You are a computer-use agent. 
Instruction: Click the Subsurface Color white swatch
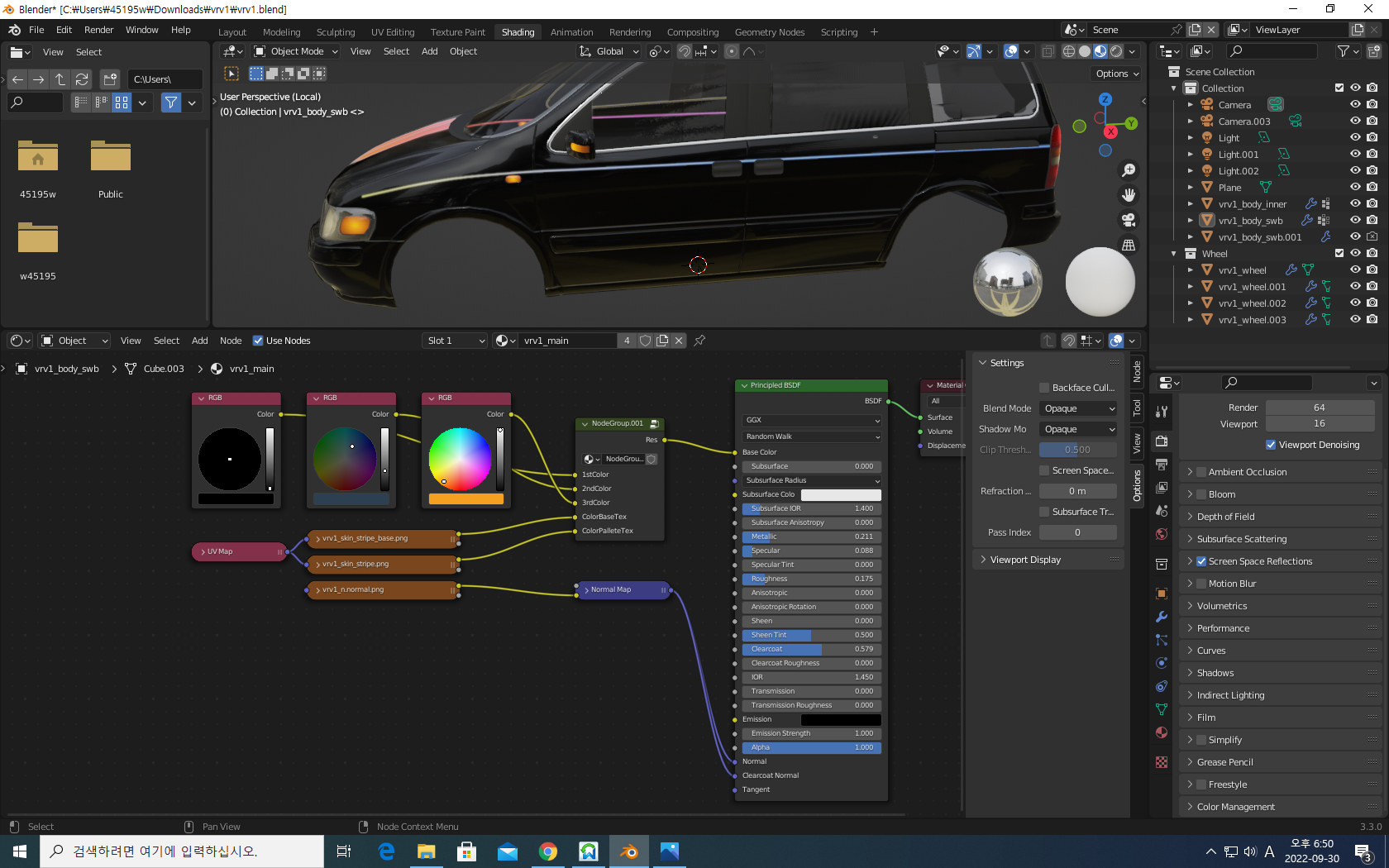click(x=841, y=494)
